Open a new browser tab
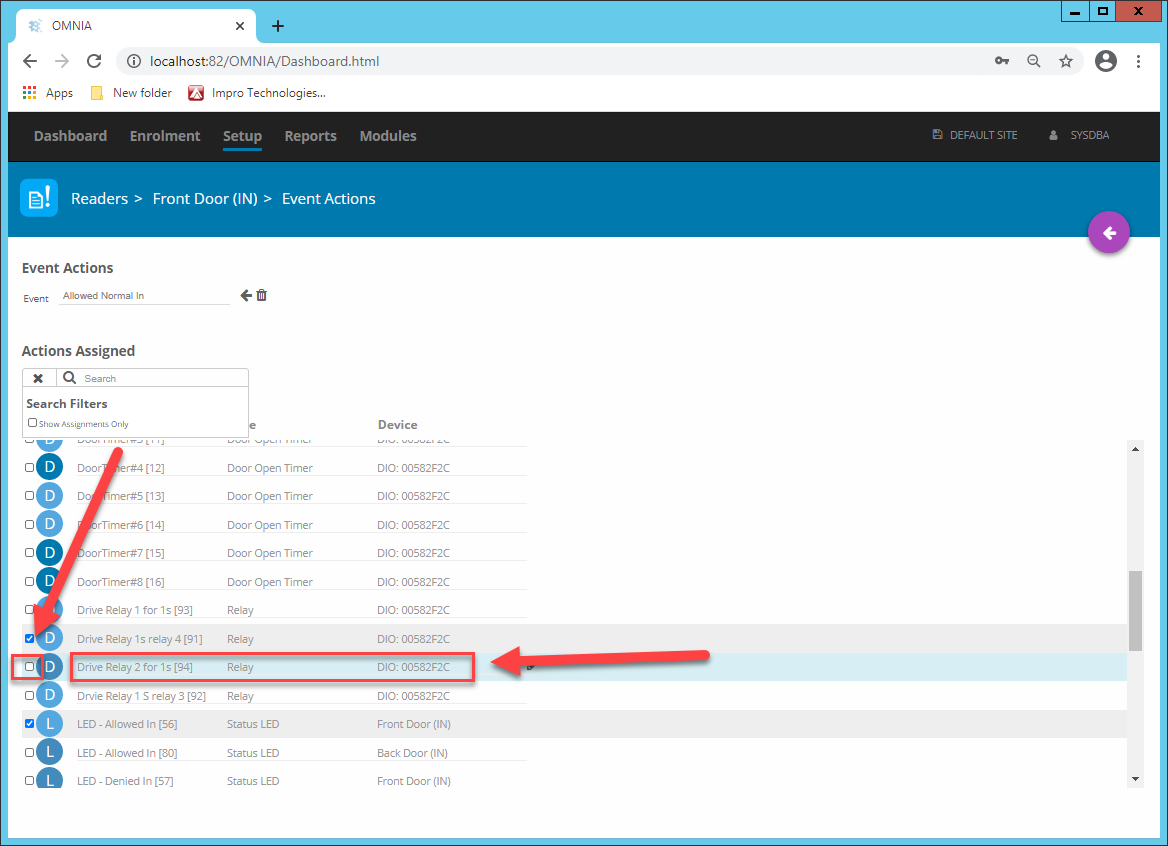Viewport: 1168px width, 846px height. tap(278, 26)
